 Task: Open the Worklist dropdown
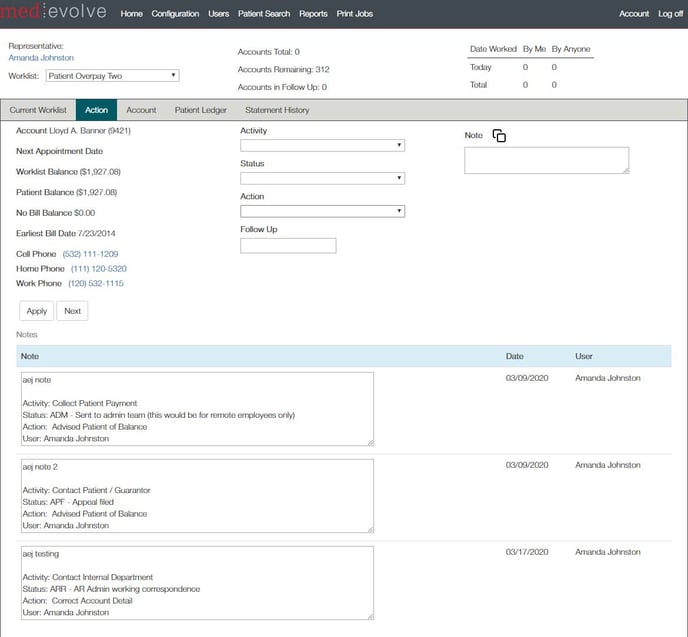112,75
